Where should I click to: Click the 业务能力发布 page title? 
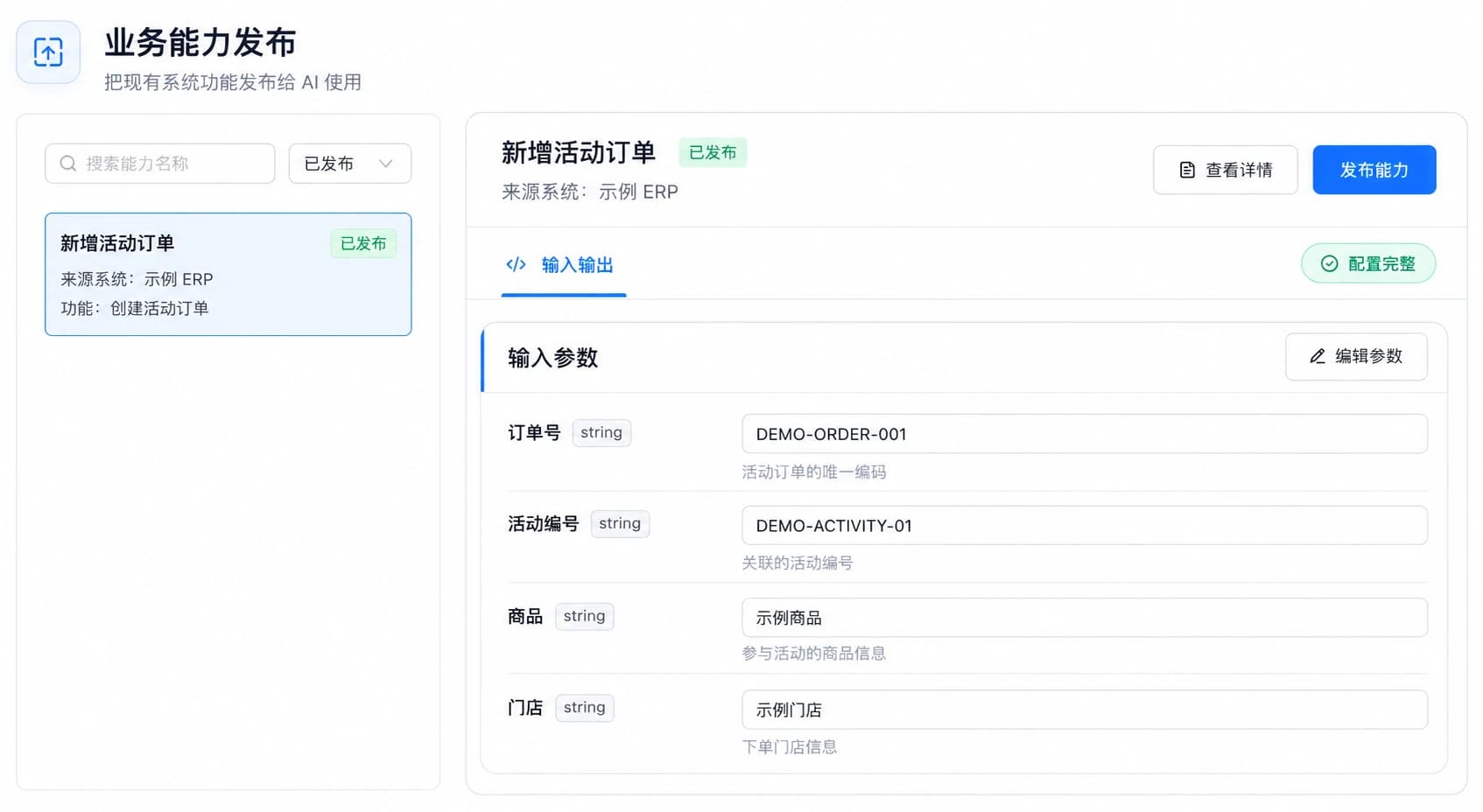point(200,42)
